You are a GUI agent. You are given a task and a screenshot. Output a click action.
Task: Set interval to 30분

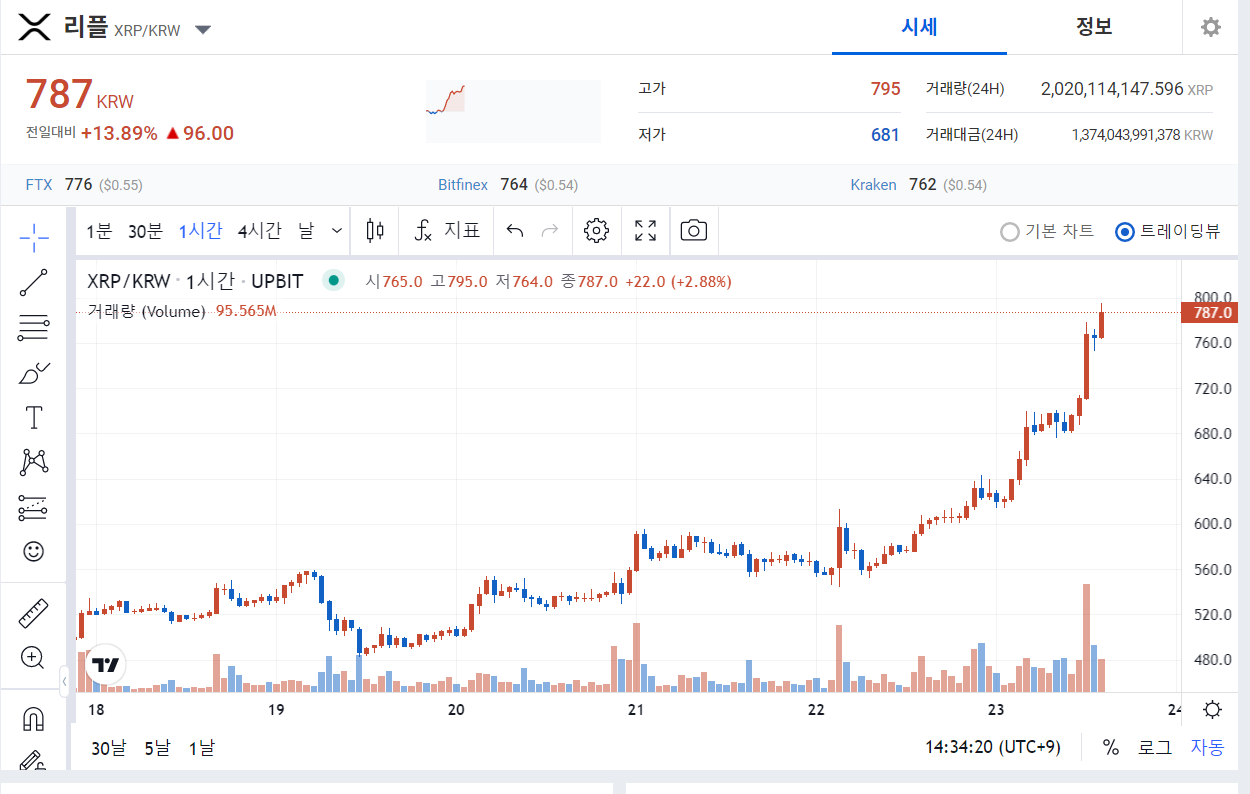(145, 231)
